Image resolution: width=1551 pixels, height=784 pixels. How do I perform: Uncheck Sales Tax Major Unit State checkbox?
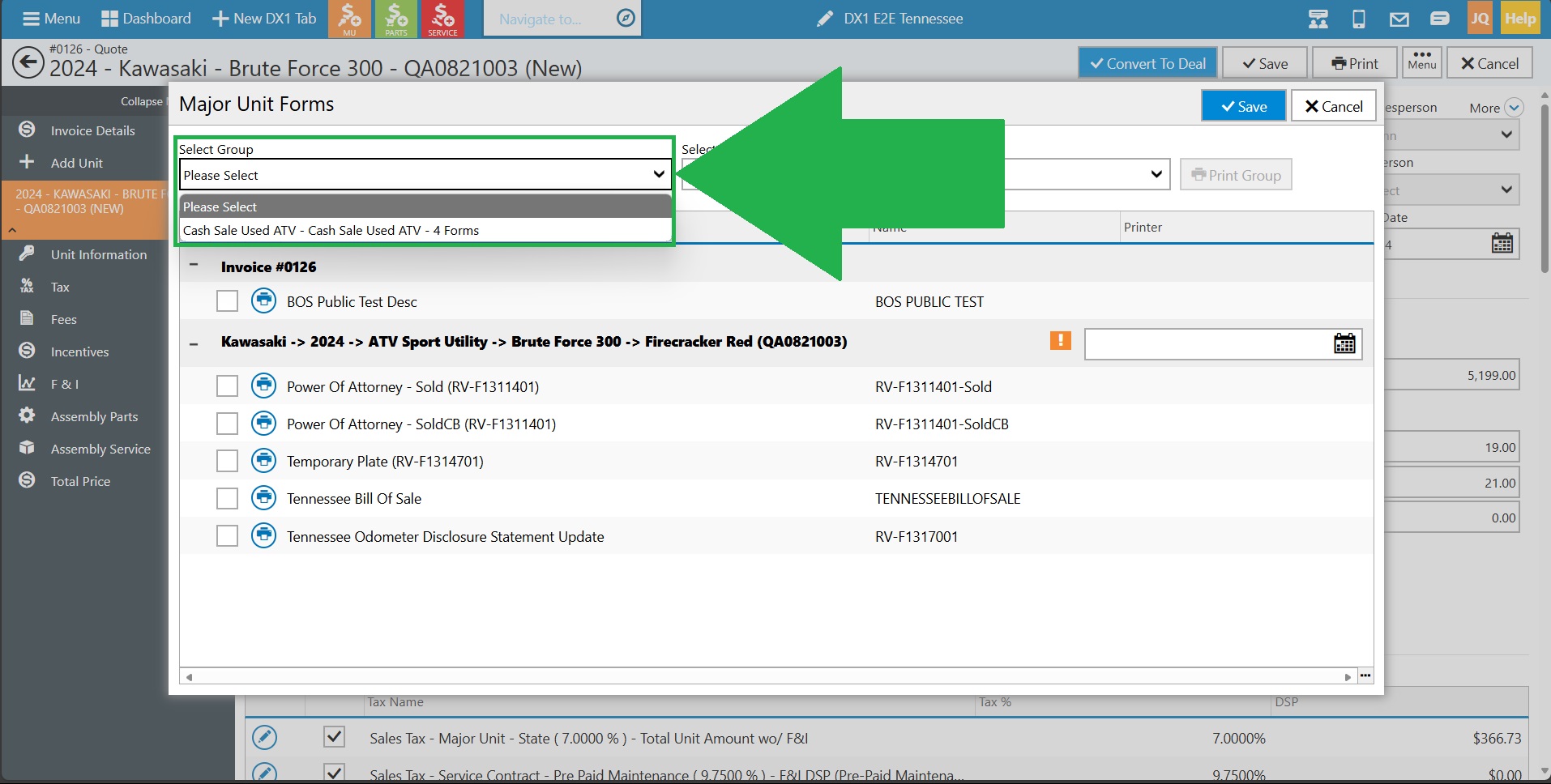tap(334, 736)
